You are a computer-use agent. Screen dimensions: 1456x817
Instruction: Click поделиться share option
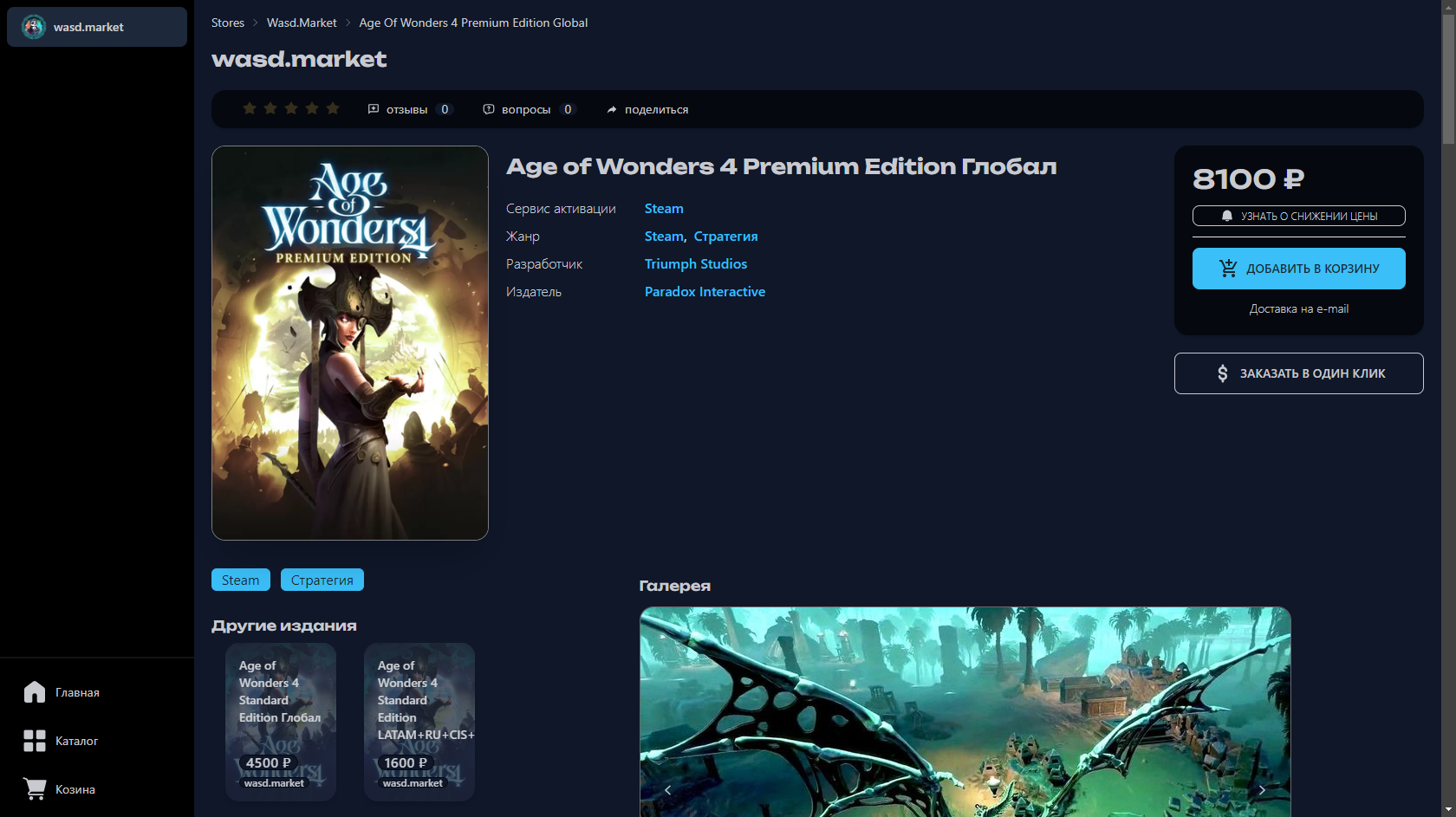click(647, 109)
